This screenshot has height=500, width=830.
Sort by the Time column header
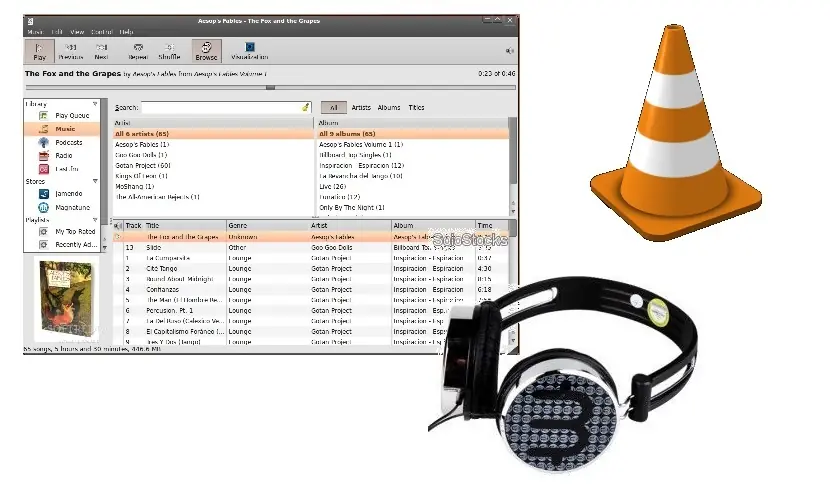(x=492, y=225)
